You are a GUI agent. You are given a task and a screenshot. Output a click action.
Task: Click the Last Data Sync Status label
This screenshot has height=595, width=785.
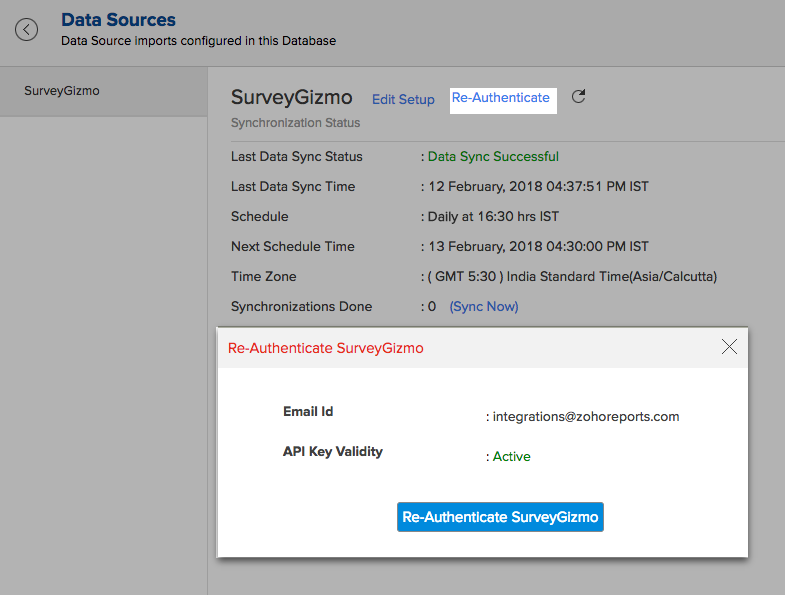coord(296,157)
